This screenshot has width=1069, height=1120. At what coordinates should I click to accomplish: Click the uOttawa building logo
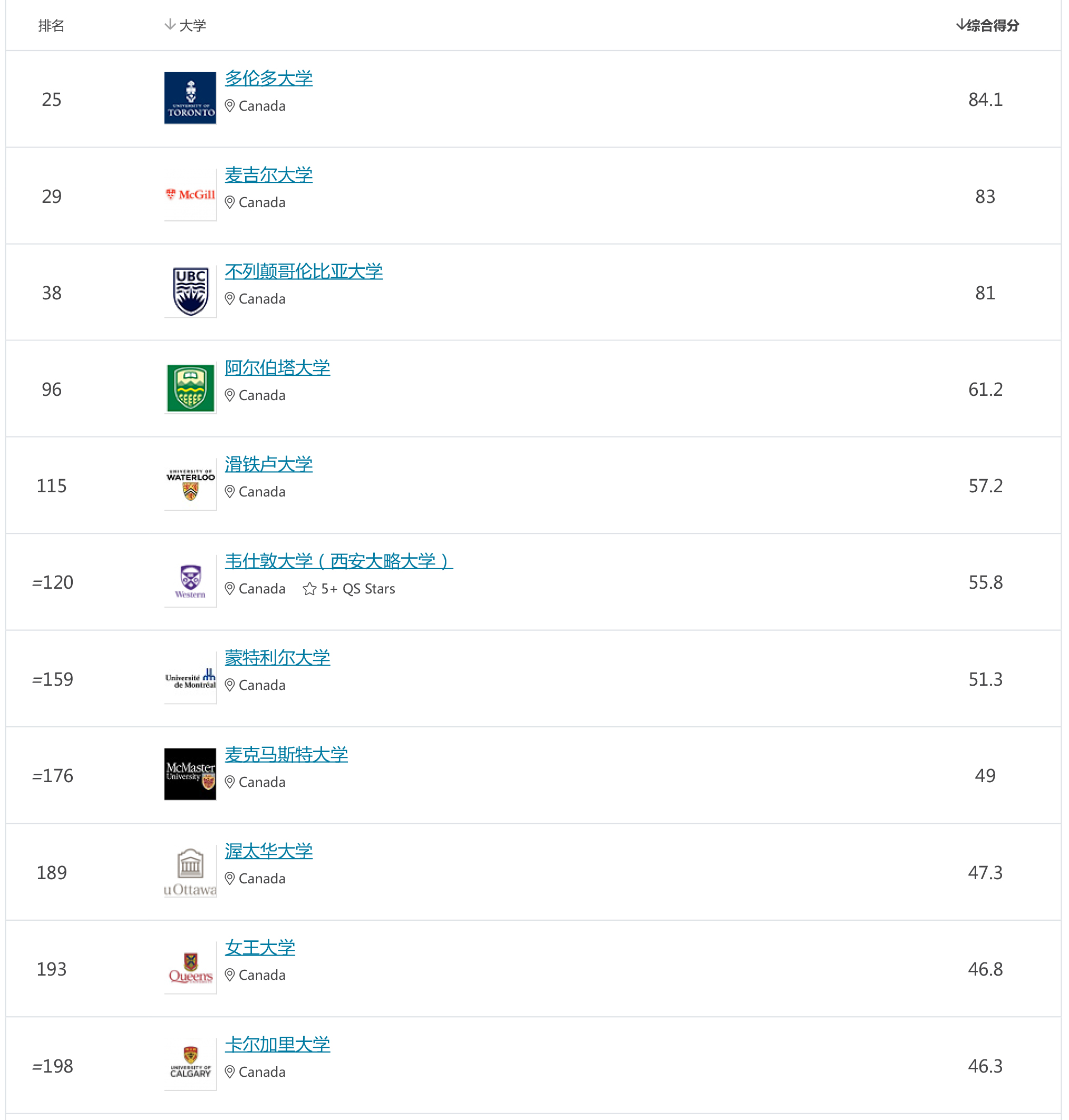point(190,872)
